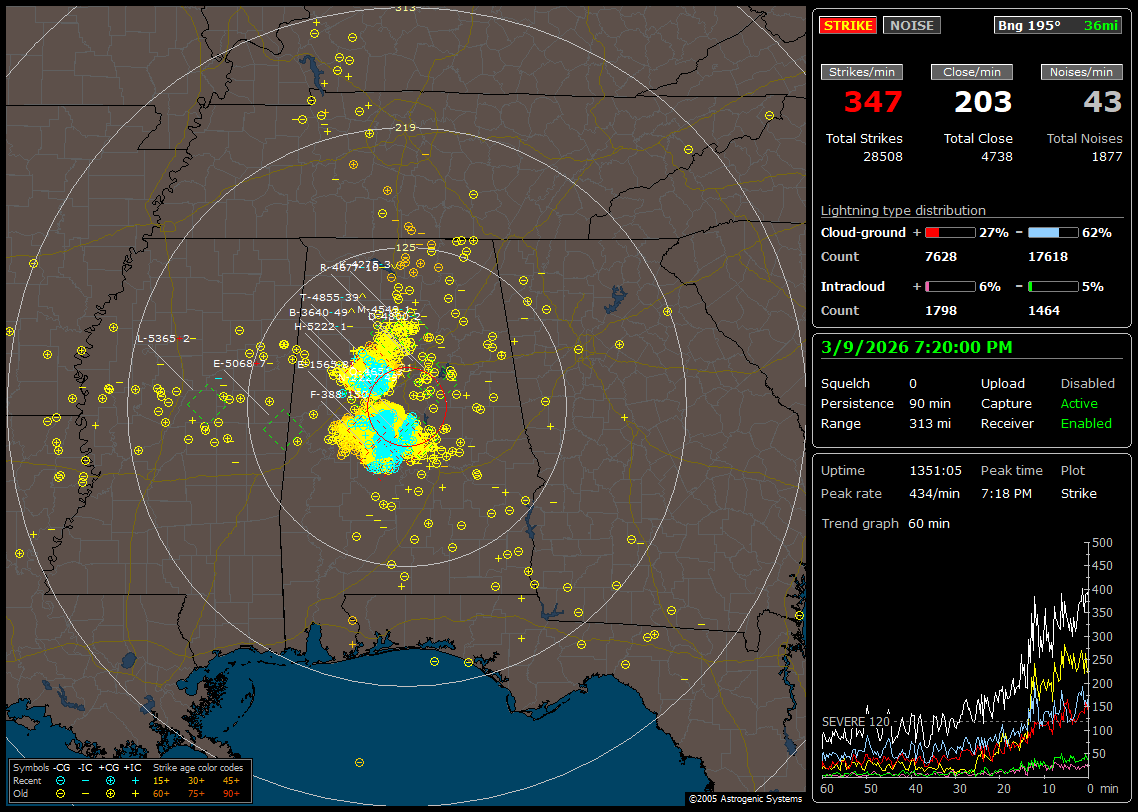
Task: Select the Noises/min label button
Action: coord(1082,72)
